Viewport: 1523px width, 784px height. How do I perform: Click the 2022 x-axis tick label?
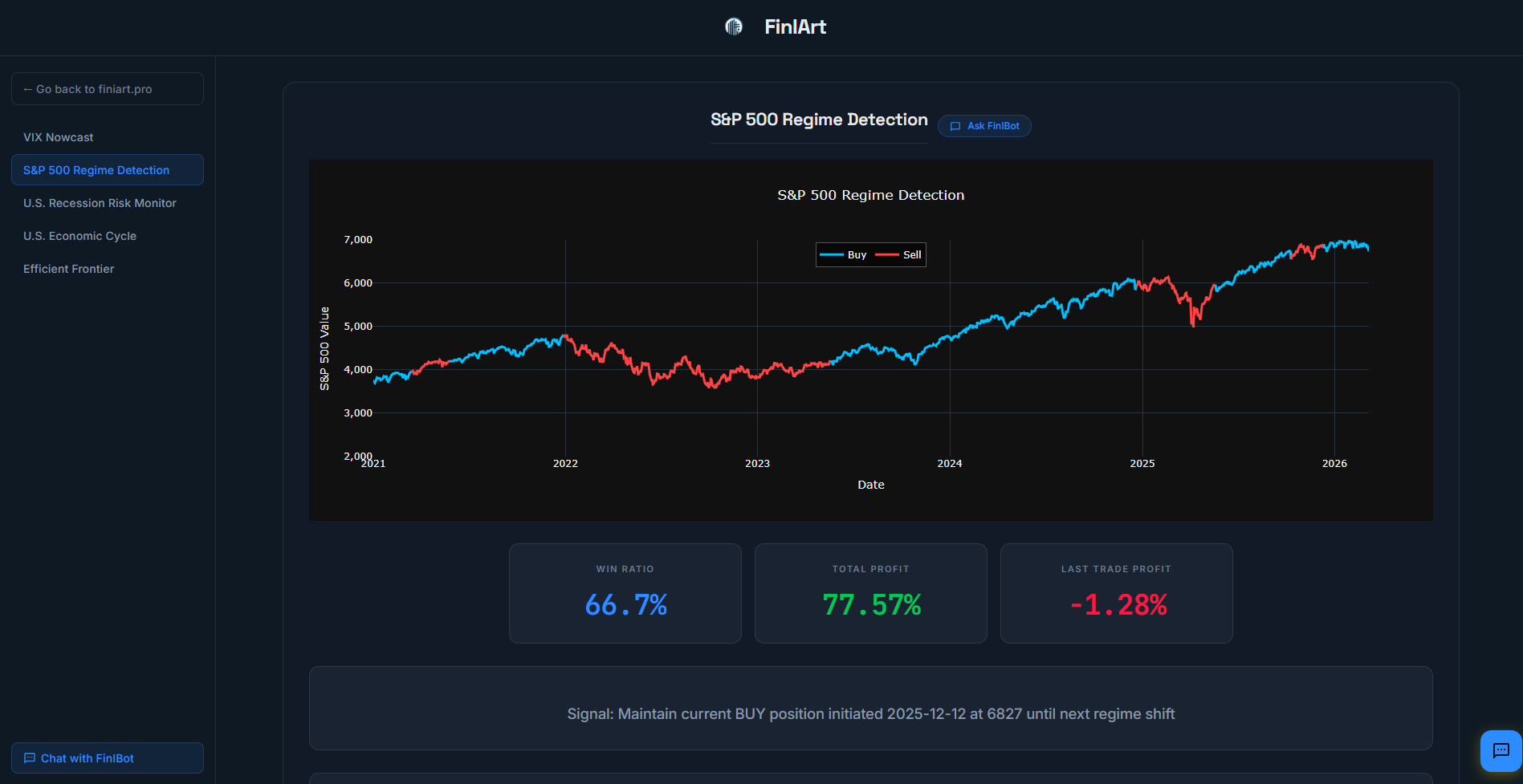[x=565, y=464]
